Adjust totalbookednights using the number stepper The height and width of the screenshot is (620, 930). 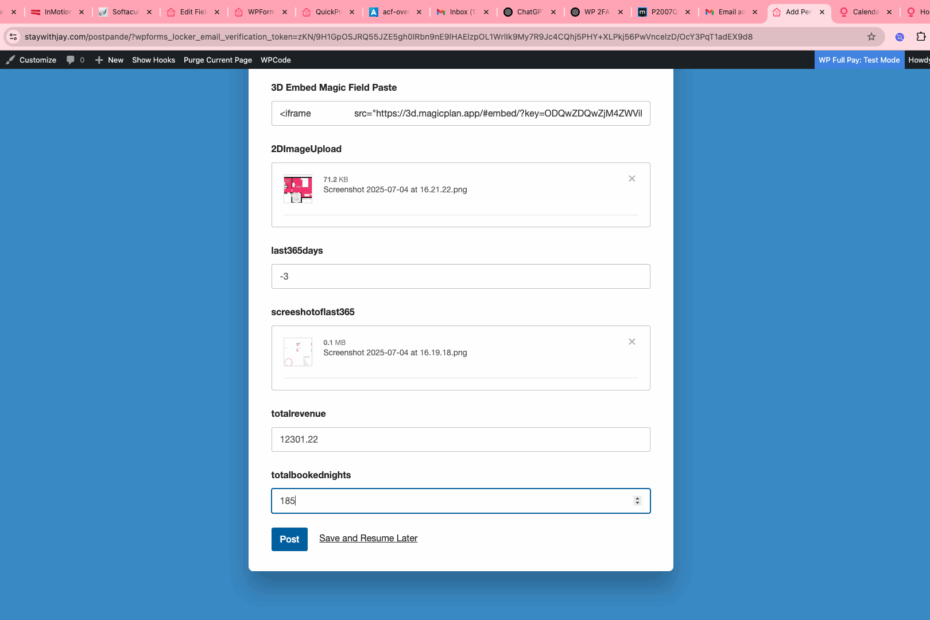pyautogui.click(x=637, y=501)
